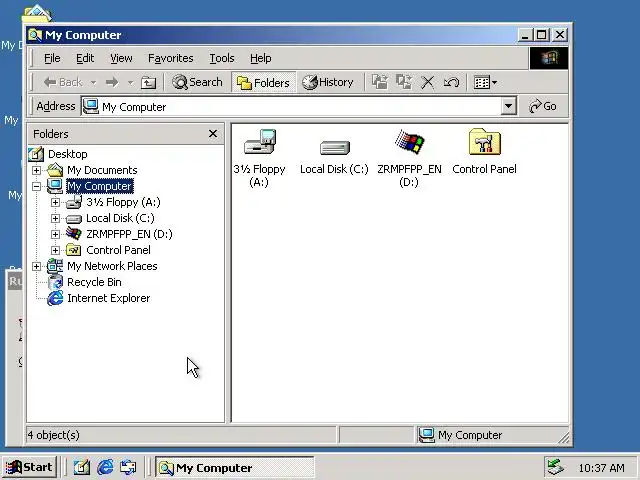The image size is (640, 480).
Task: Click My Computer taskbar button
Action: tap(234, 467)
